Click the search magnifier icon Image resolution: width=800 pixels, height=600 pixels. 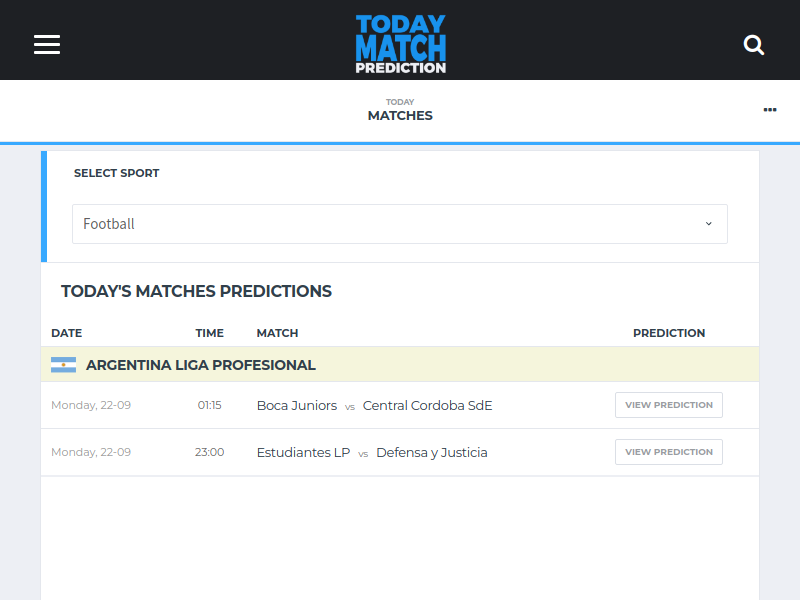pos(754,45)
